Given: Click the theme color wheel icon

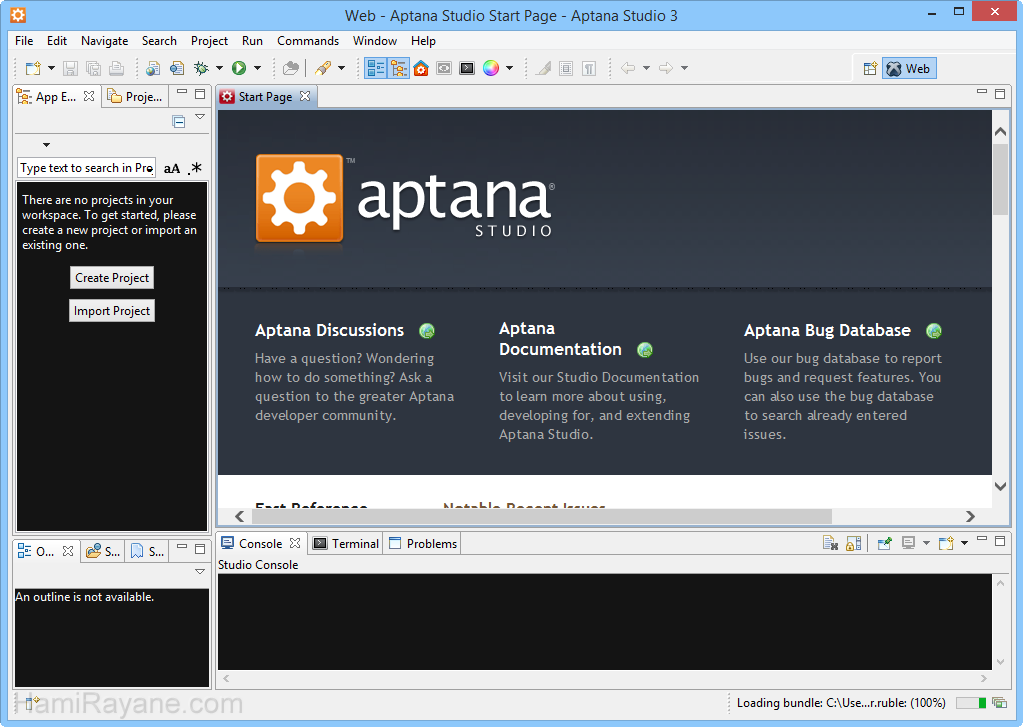Looking at the screenshot, I should point(491,68).
